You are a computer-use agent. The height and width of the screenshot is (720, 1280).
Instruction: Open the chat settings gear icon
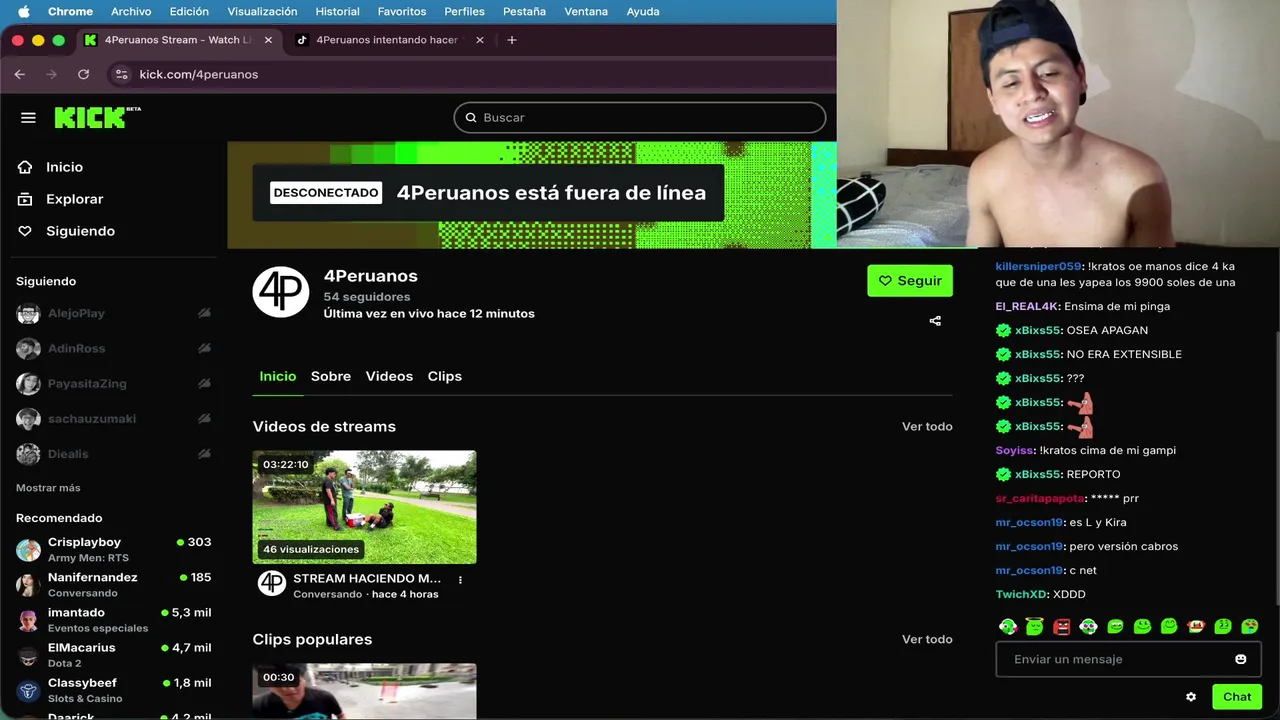point(1191,697)
